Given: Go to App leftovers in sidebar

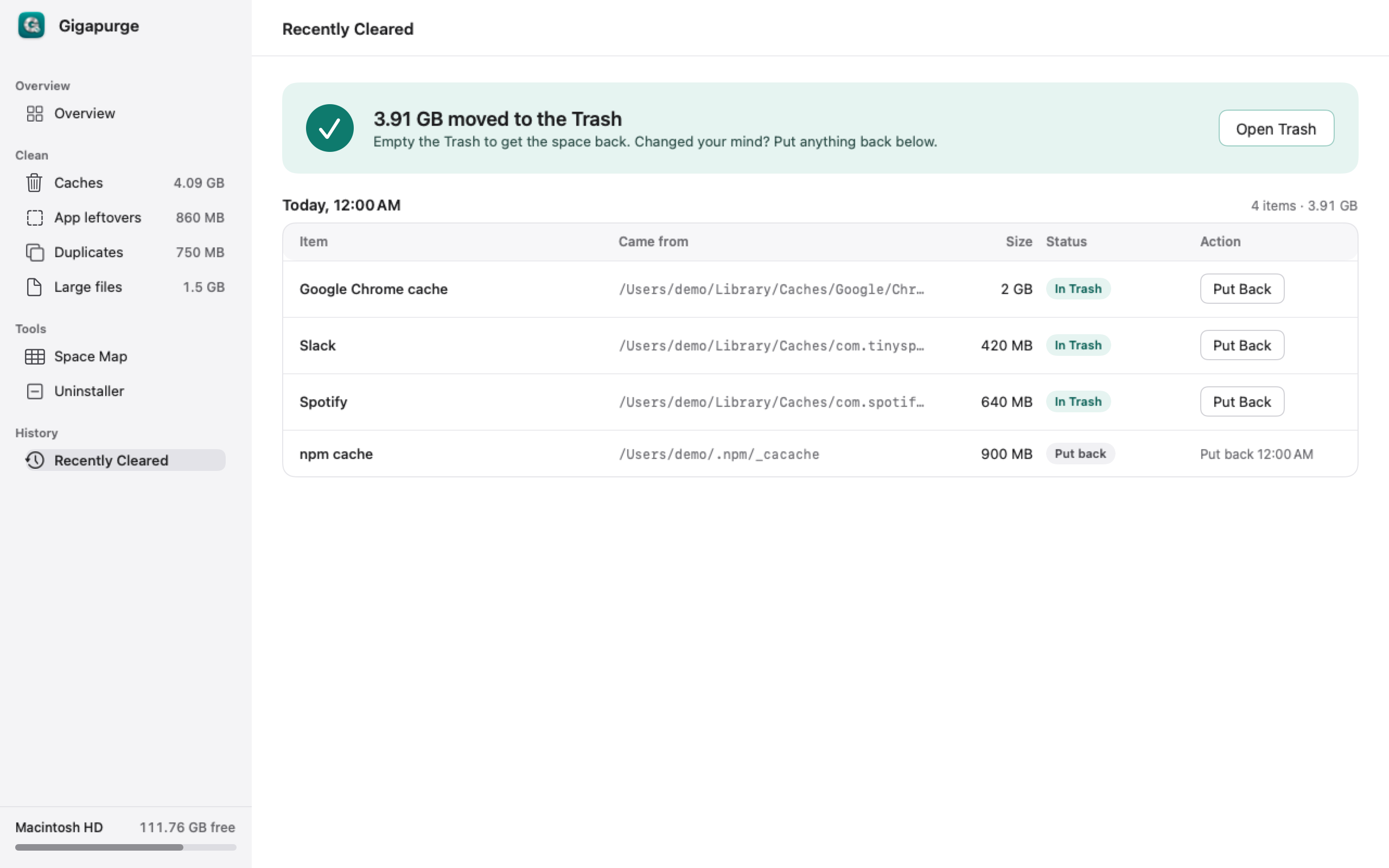Looking at the screenshot, I should point(98,218).
